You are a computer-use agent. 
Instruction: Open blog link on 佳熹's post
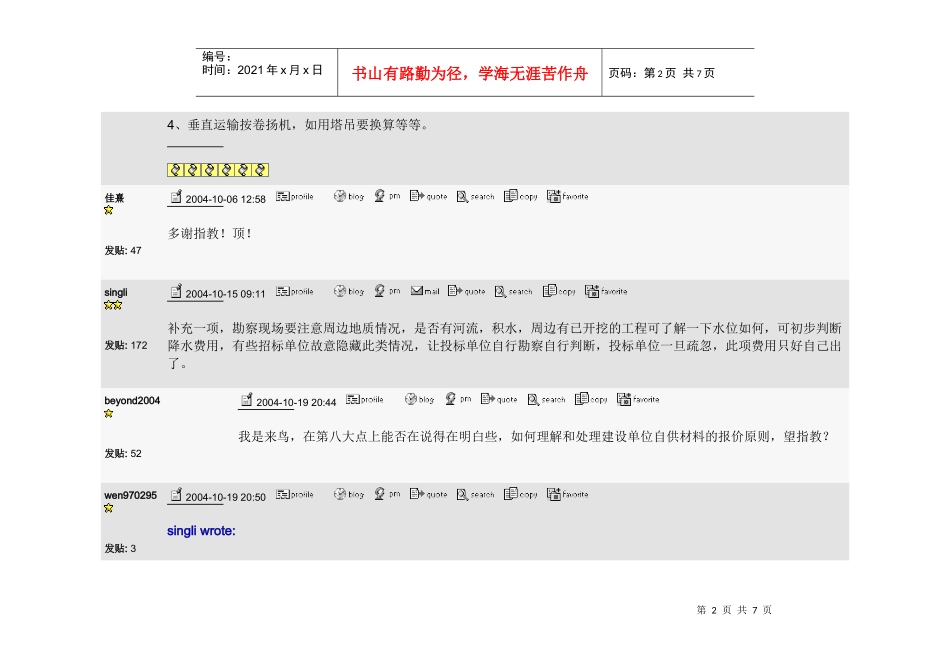tap(349, 196)
